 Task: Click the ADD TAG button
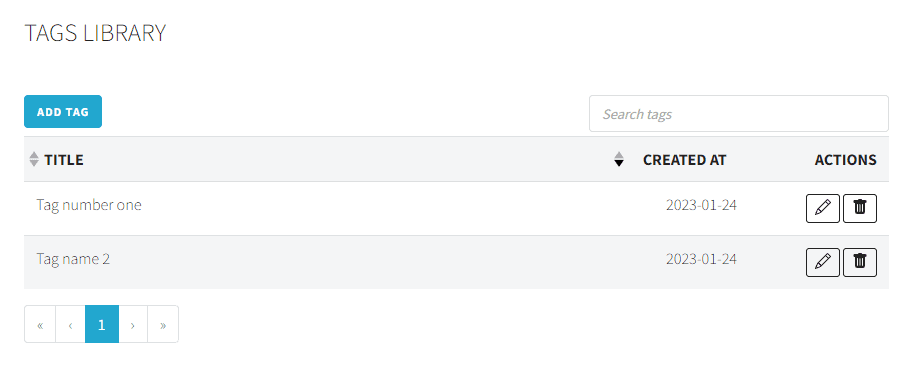[63, 111]
